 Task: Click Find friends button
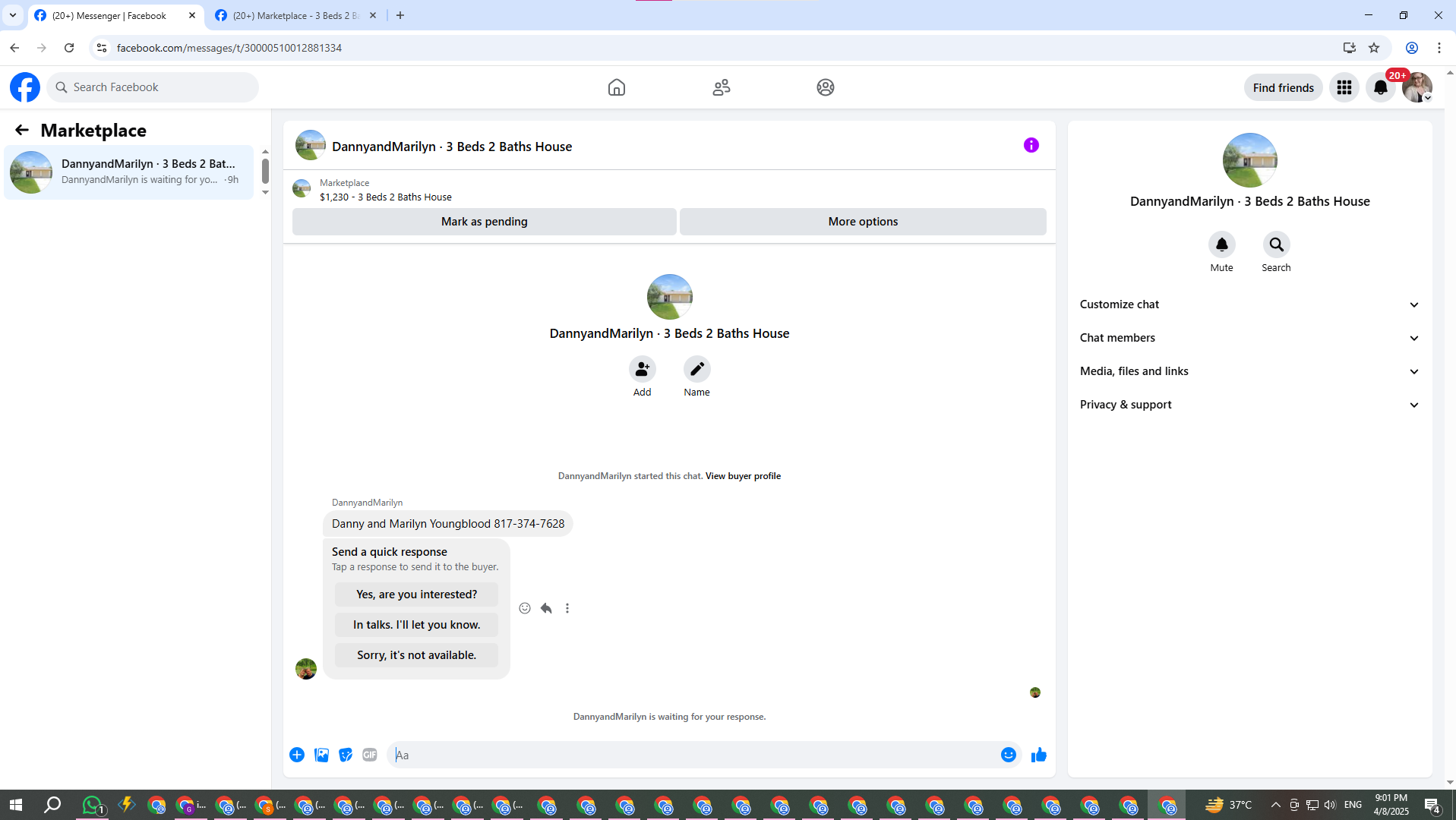(x=1283, y=87)
